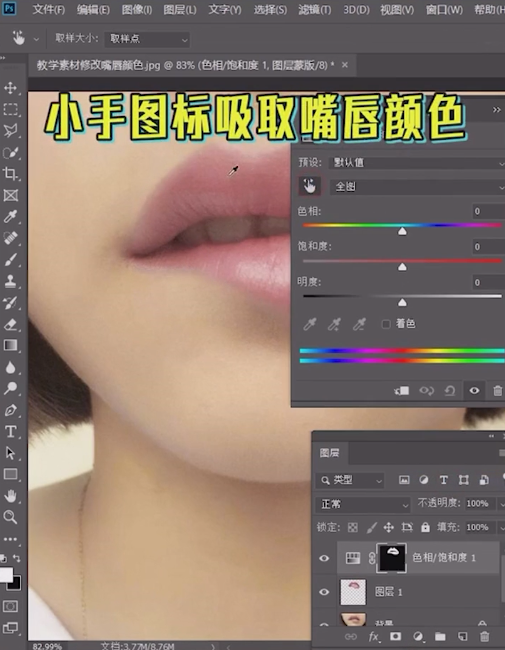The height and width of the screenshot is (650, 505).
Task: Expand the Properties panel double arrow
Action: [x=496, y=110]
